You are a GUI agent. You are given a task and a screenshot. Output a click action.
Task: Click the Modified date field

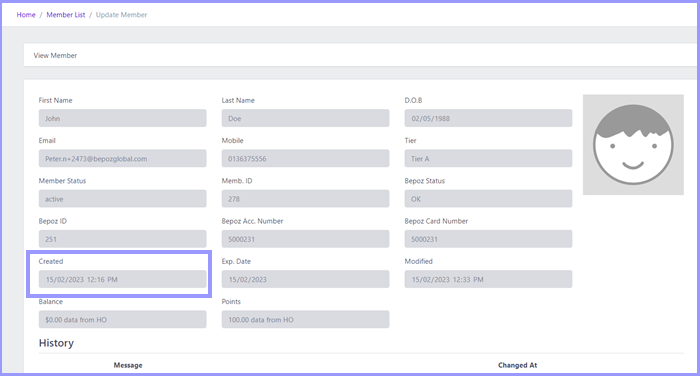488,279
